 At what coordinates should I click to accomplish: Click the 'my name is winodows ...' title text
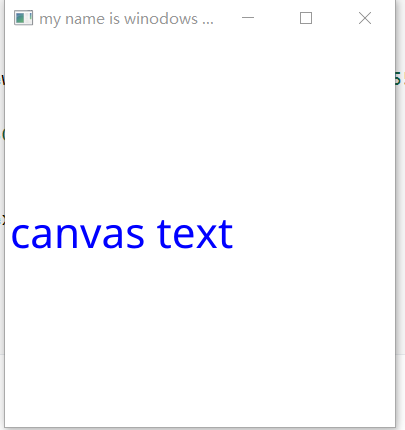(x=126, y=19)
